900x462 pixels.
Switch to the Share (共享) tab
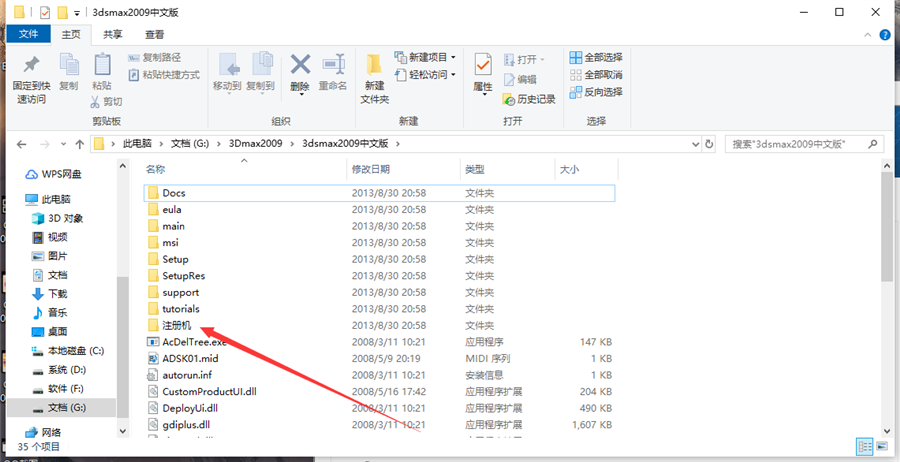click(112, 34)
